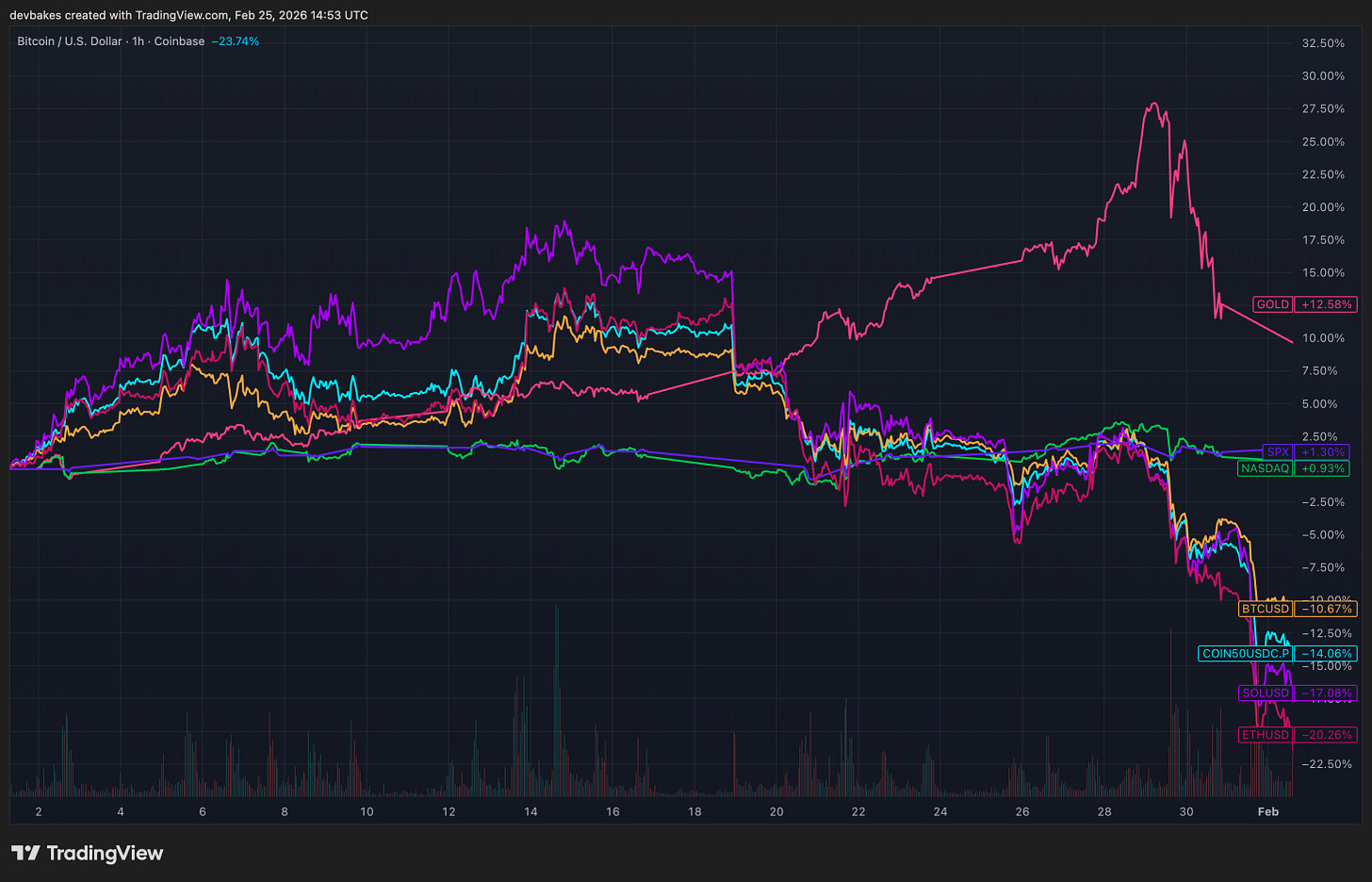Image resolution: width=1372 pixels, height=882 pixels.
Task: Click the positive 2.50% price-axis tick
Action: click(x=1319, y=437)
